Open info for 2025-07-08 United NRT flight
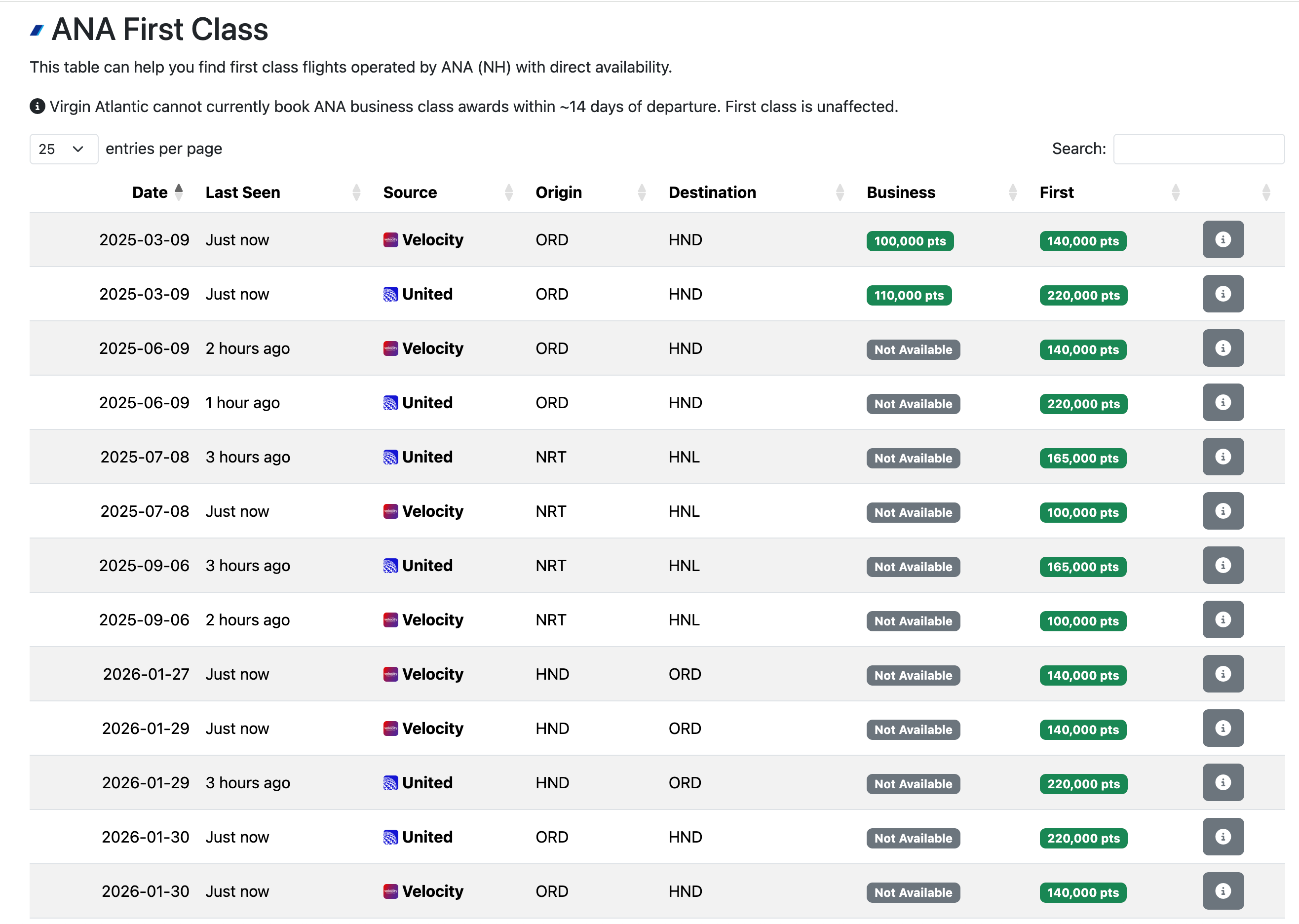 click(1223, 457)
